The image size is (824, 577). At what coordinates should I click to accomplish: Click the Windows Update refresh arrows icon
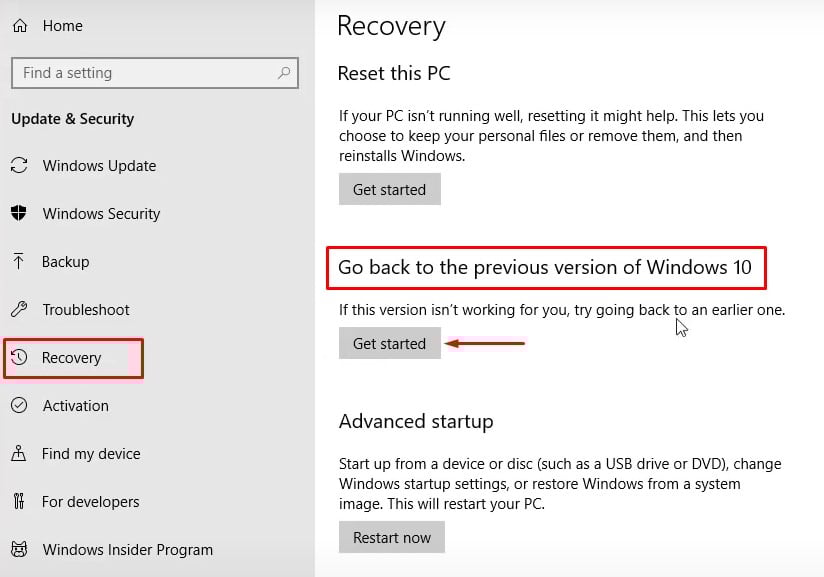coord(20,166)
